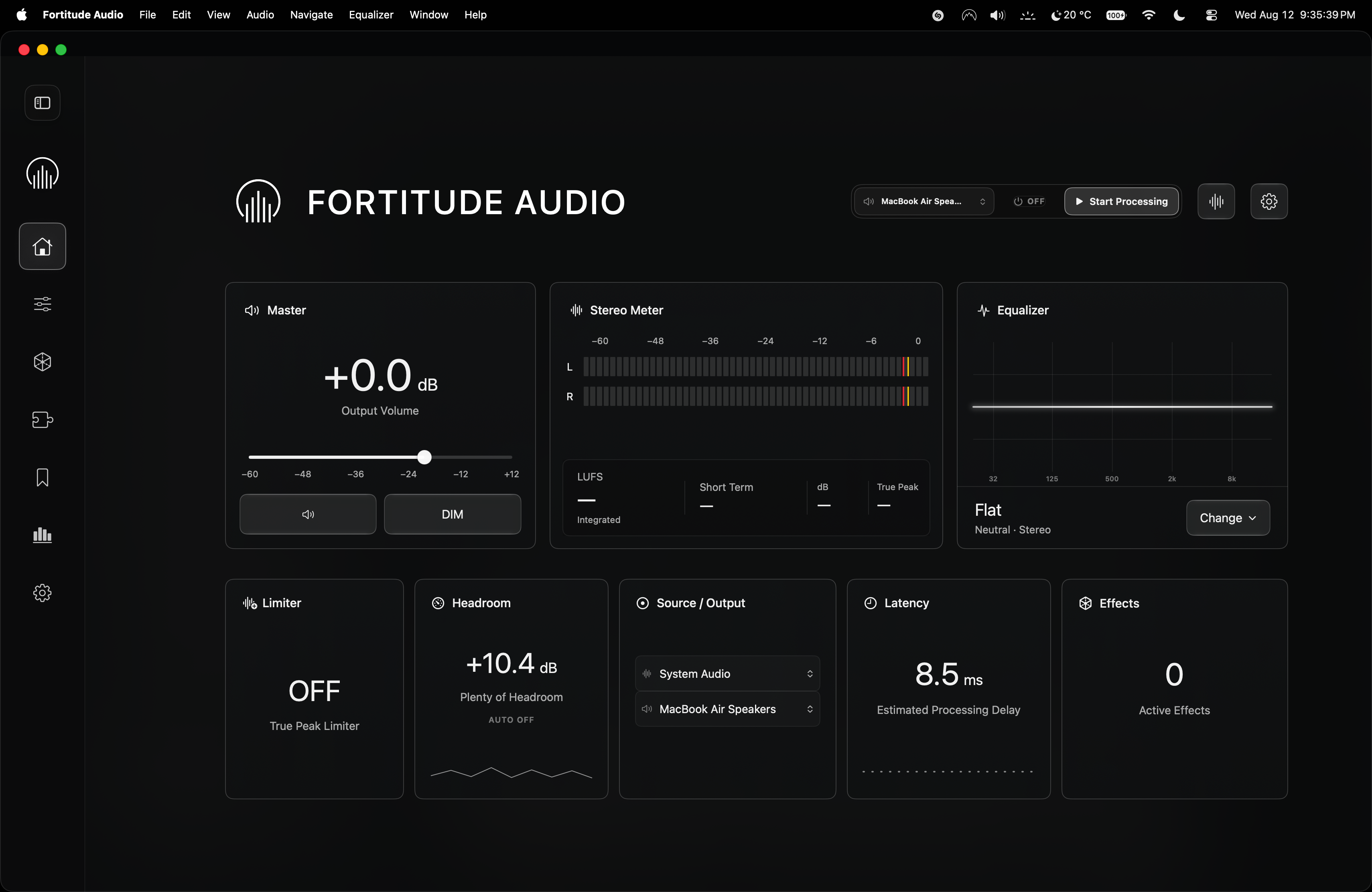Click the Wi-Fi menu bar icon
1372x892 pixels.
click(x=1148, y=15)
